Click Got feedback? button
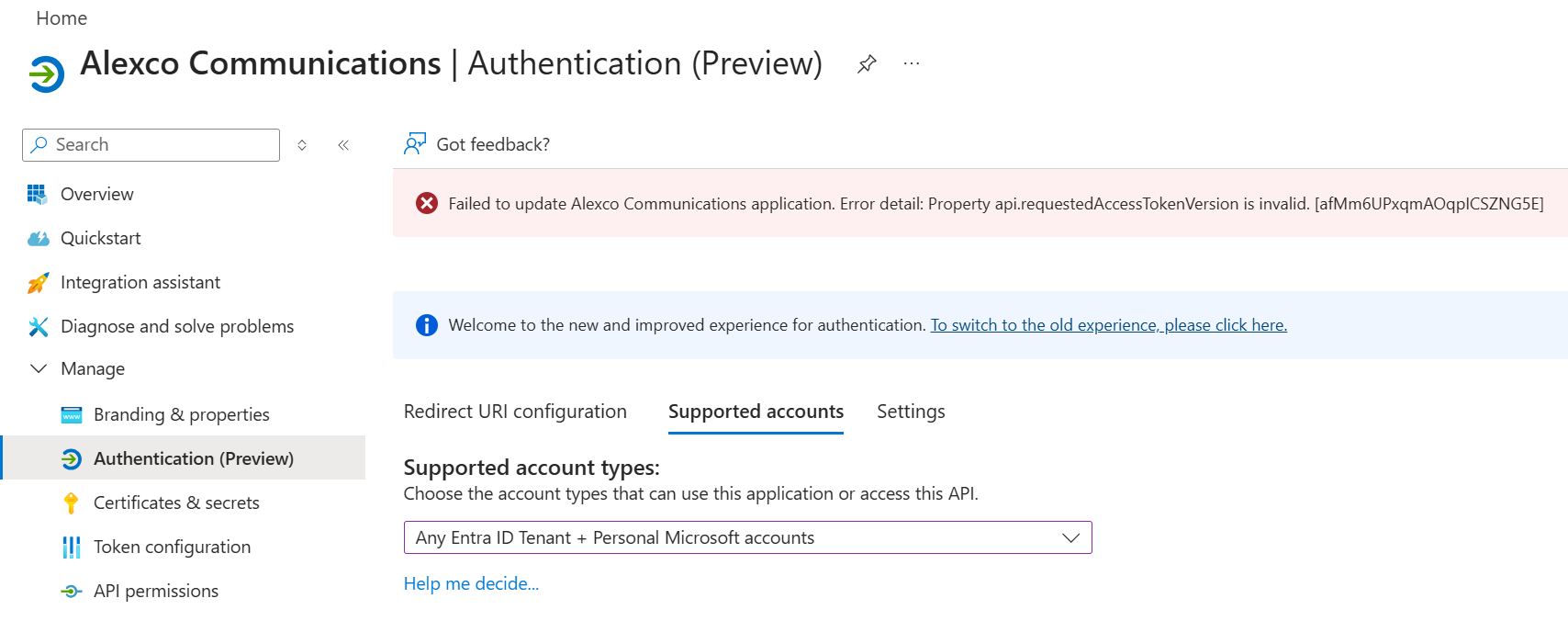The width and height of the screenshot is (1568, 621). click(477, 144)
